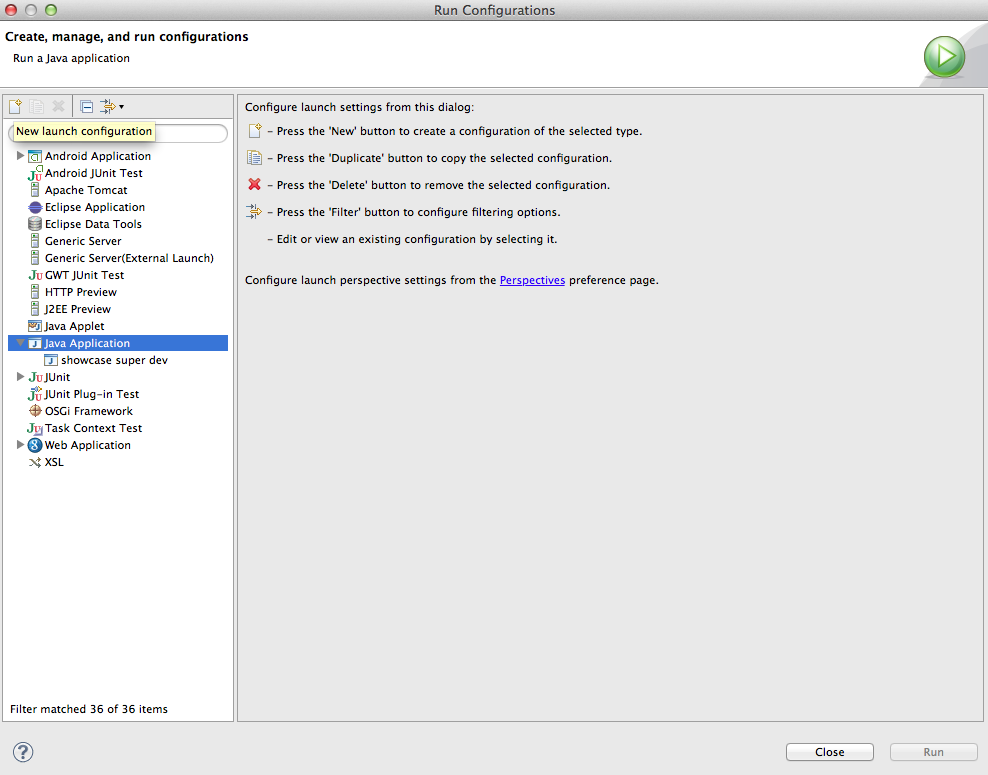Select OSGi Framework entry
The width and height of the screenshot is (988, 775).
coord(89,411)
